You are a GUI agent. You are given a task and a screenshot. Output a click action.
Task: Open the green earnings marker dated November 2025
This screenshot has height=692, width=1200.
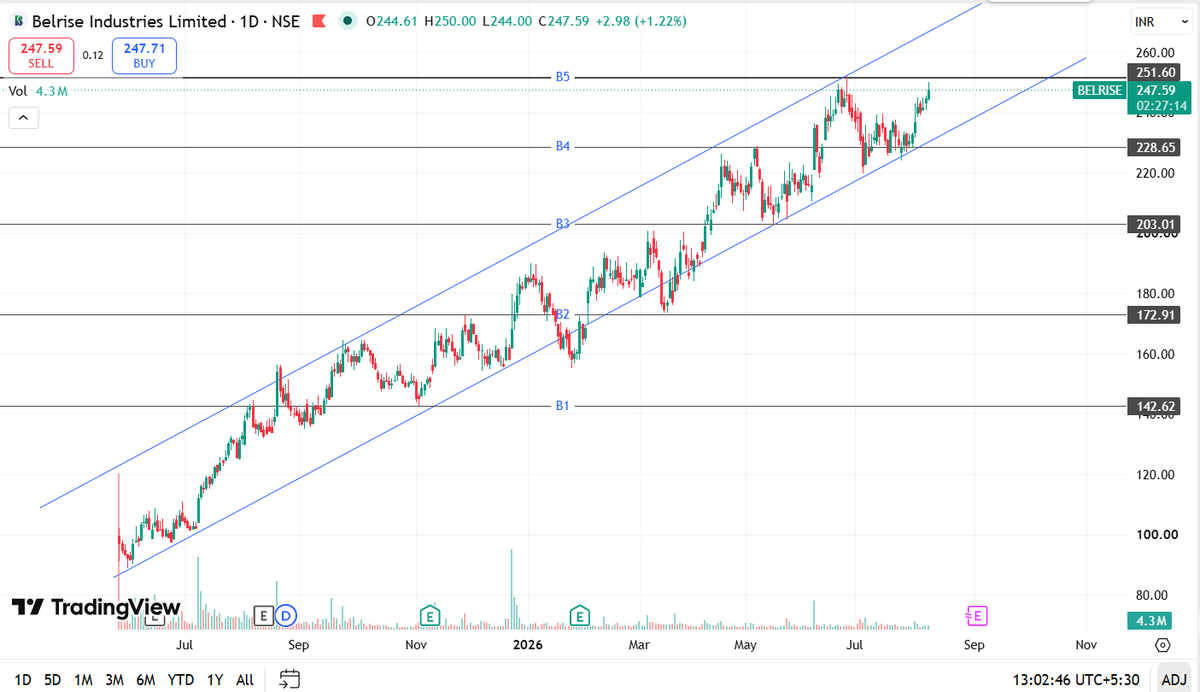(430, 615)
